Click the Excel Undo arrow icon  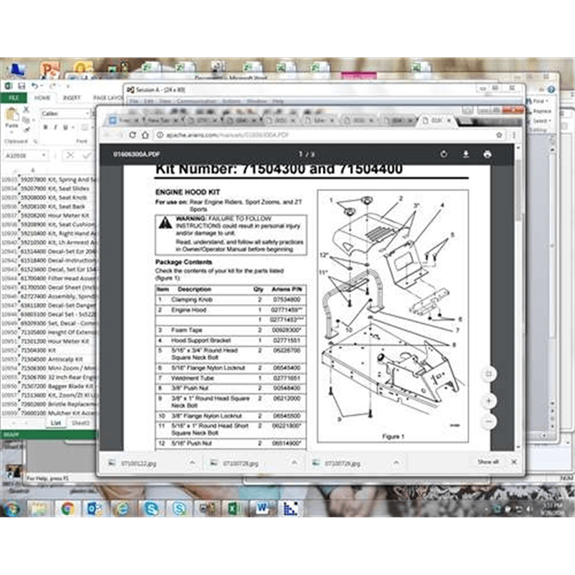pos(34,86)
